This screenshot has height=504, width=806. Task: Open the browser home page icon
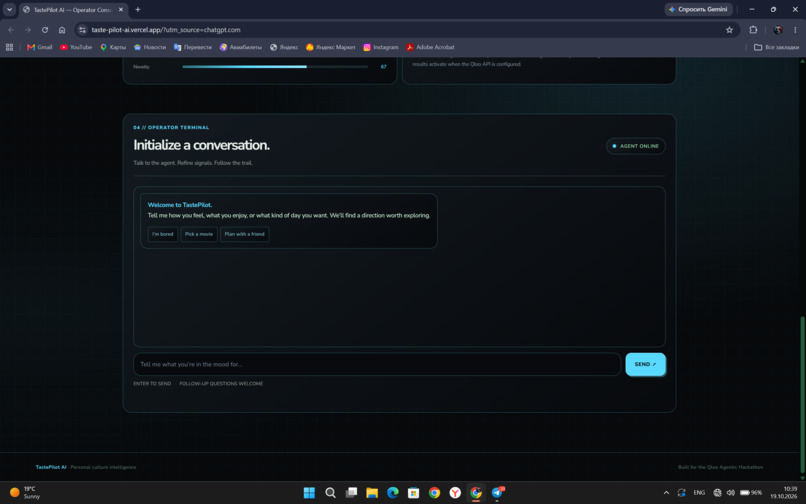pyautogui.click(x=62, y=30)
